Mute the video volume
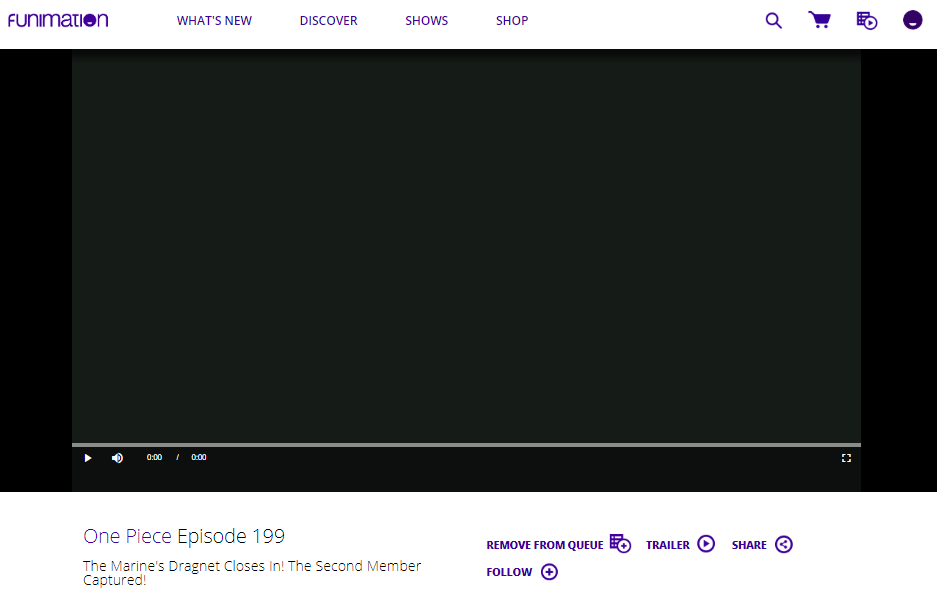Image resolution: width=937 pixels, height=594 pixels. [x=117, y=458]
